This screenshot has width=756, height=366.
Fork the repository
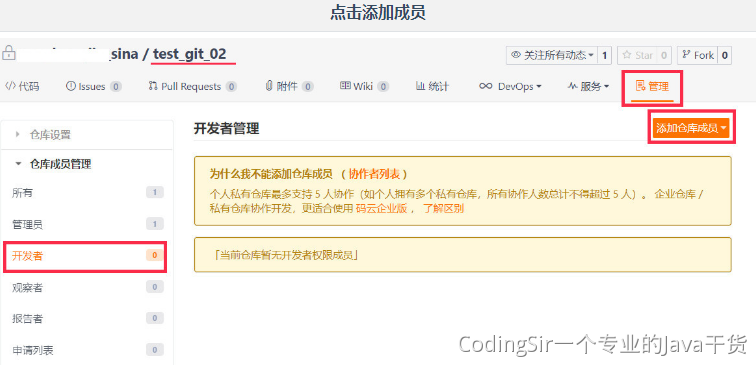pos(698,55)
